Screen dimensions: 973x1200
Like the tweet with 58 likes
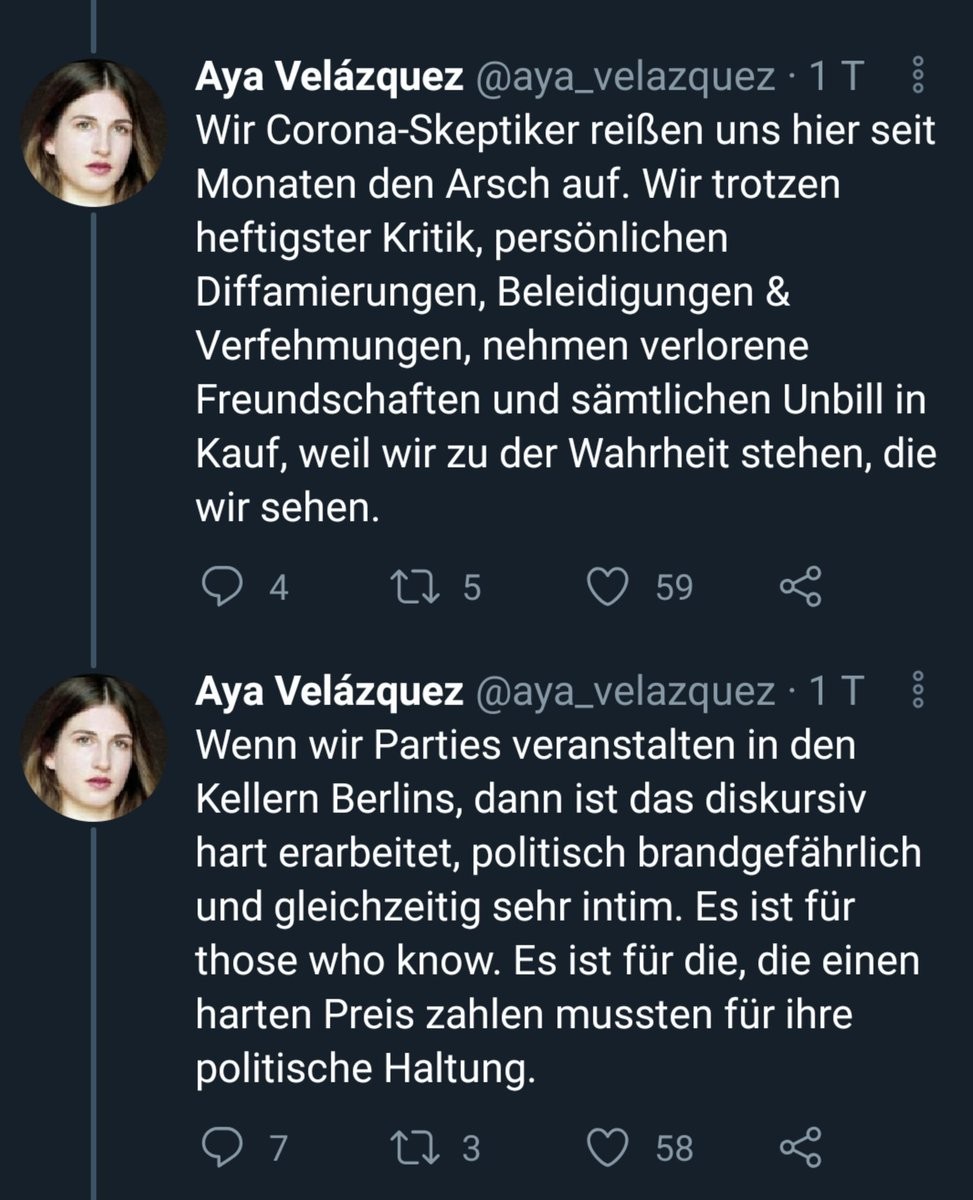pyautogui.click(x=607, y=1147)
